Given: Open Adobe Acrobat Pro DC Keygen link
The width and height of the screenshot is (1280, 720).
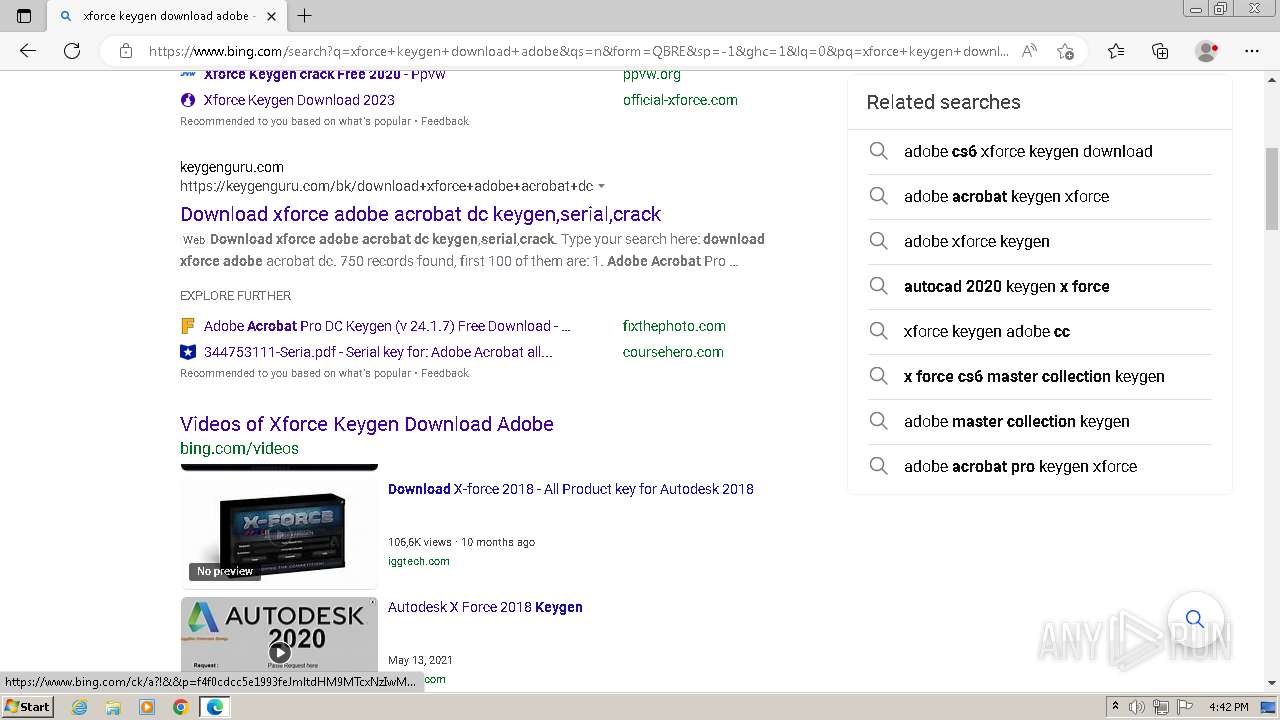Looking at the screenshot, I should (x=387, y=326).
